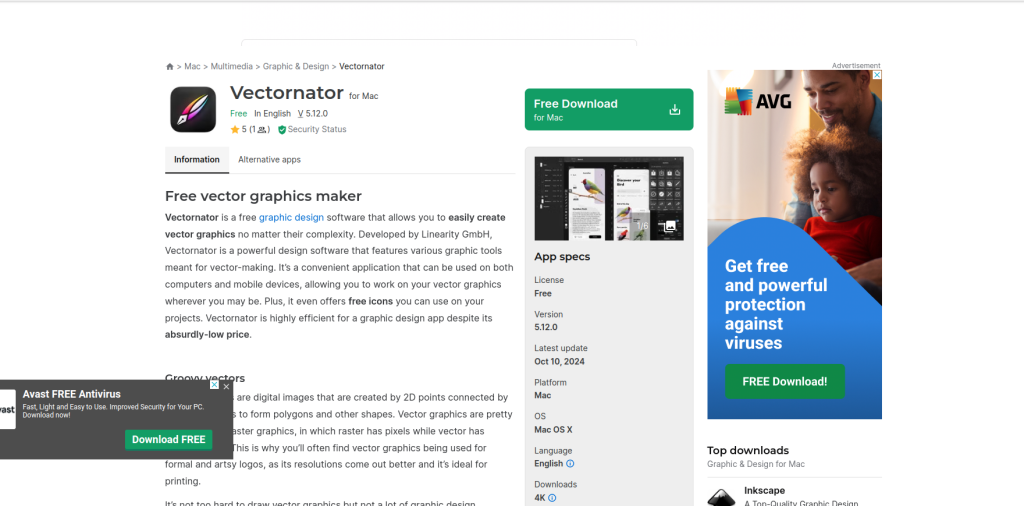Open Graphic & Design breadcrumb category
This screenshot has width=1024, height=506.
pyautogui.click(x=295, y=67)
